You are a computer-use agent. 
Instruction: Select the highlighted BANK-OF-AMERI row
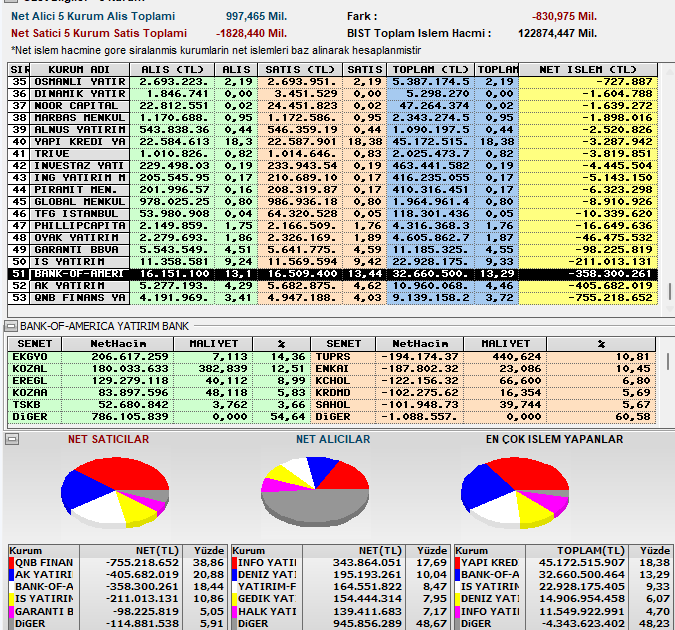pyautogui.click(x=332, y=274)
